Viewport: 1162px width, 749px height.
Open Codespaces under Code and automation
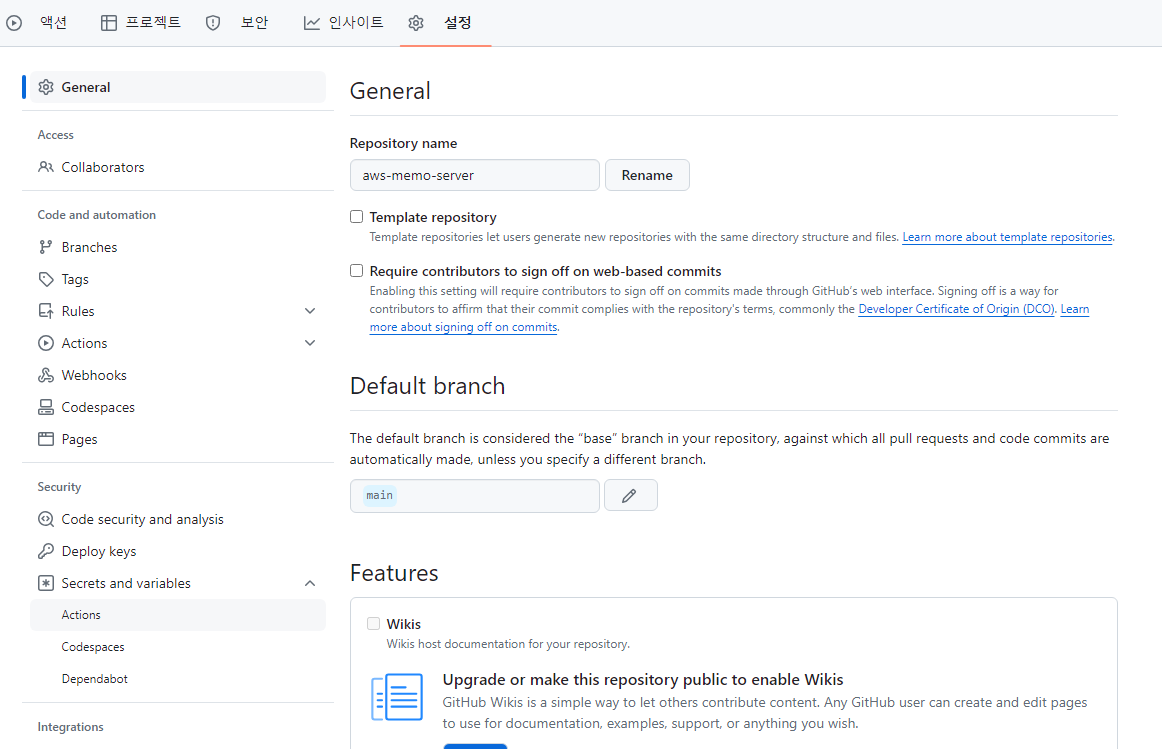(178, 407)
